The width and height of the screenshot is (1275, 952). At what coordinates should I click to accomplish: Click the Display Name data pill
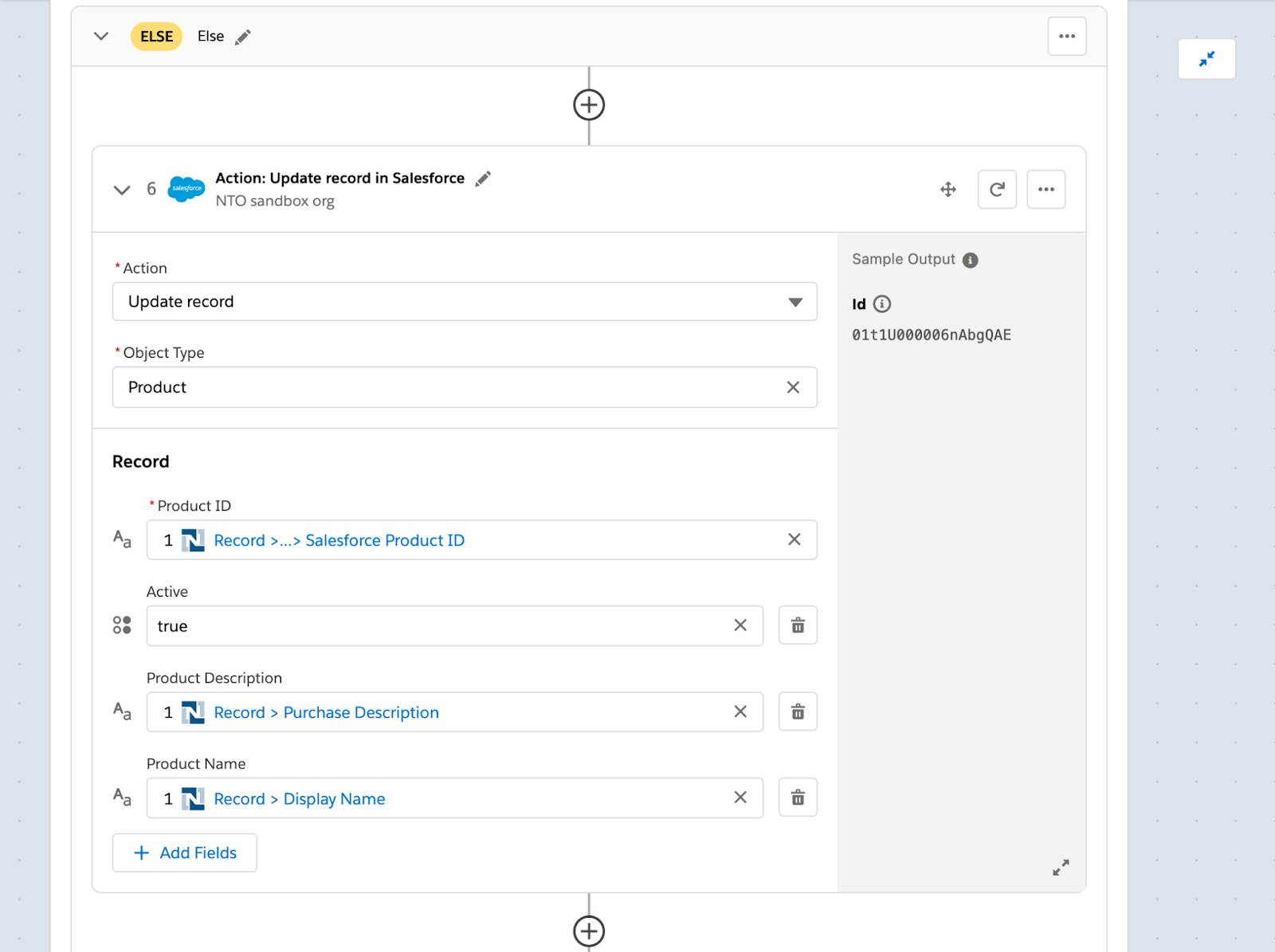click(x=299, y=798)
